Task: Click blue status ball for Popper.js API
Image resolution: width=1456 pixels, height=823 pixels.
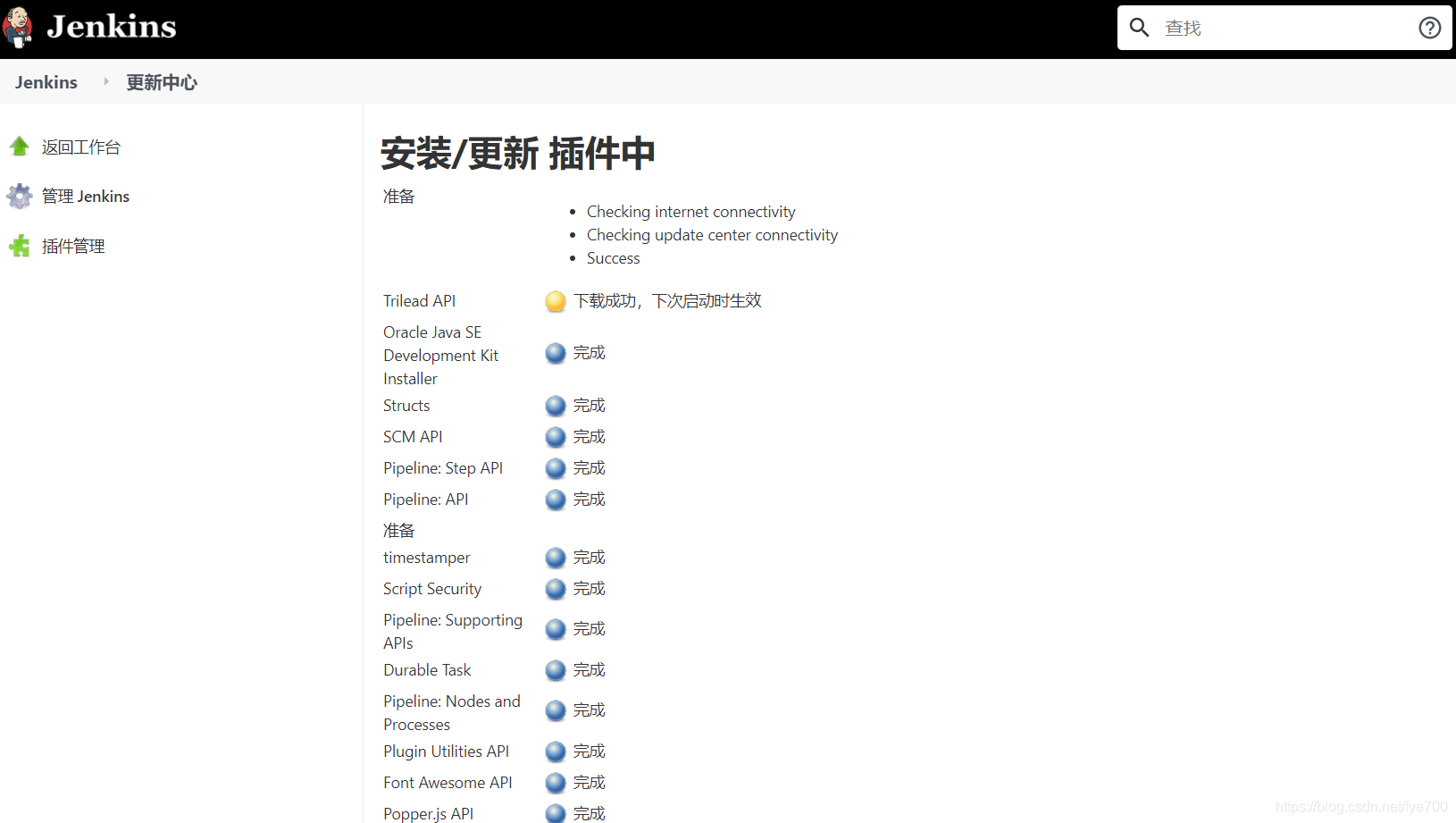Action: tap(556, 813)
